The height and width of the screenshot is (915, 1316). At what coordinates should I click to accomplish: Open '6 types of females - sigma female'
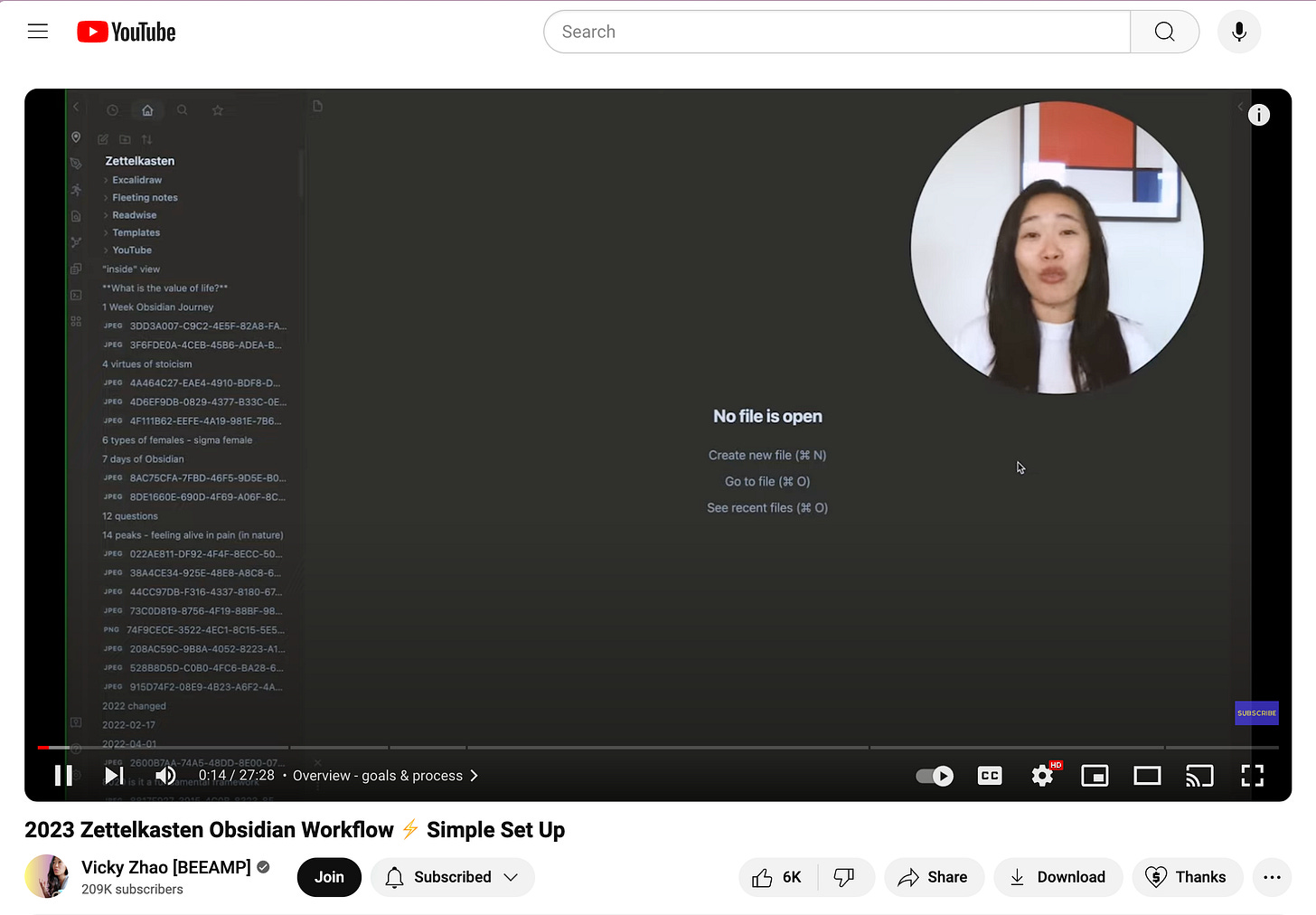(x=177, y=440)
